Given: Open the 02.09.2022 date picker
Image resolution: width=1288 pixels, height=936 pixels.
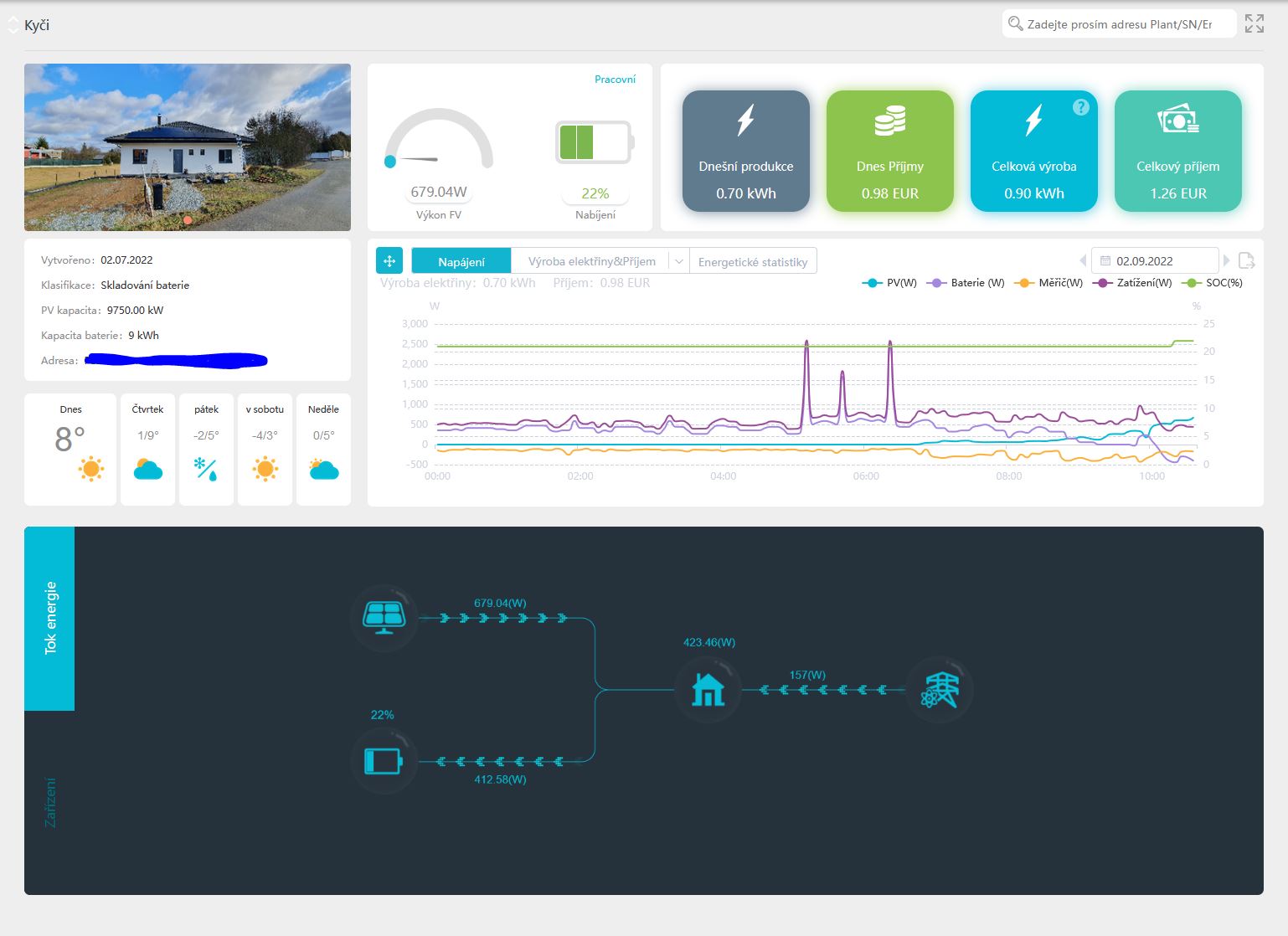Looking at the screenshot, I should [x=1155, y=260].
